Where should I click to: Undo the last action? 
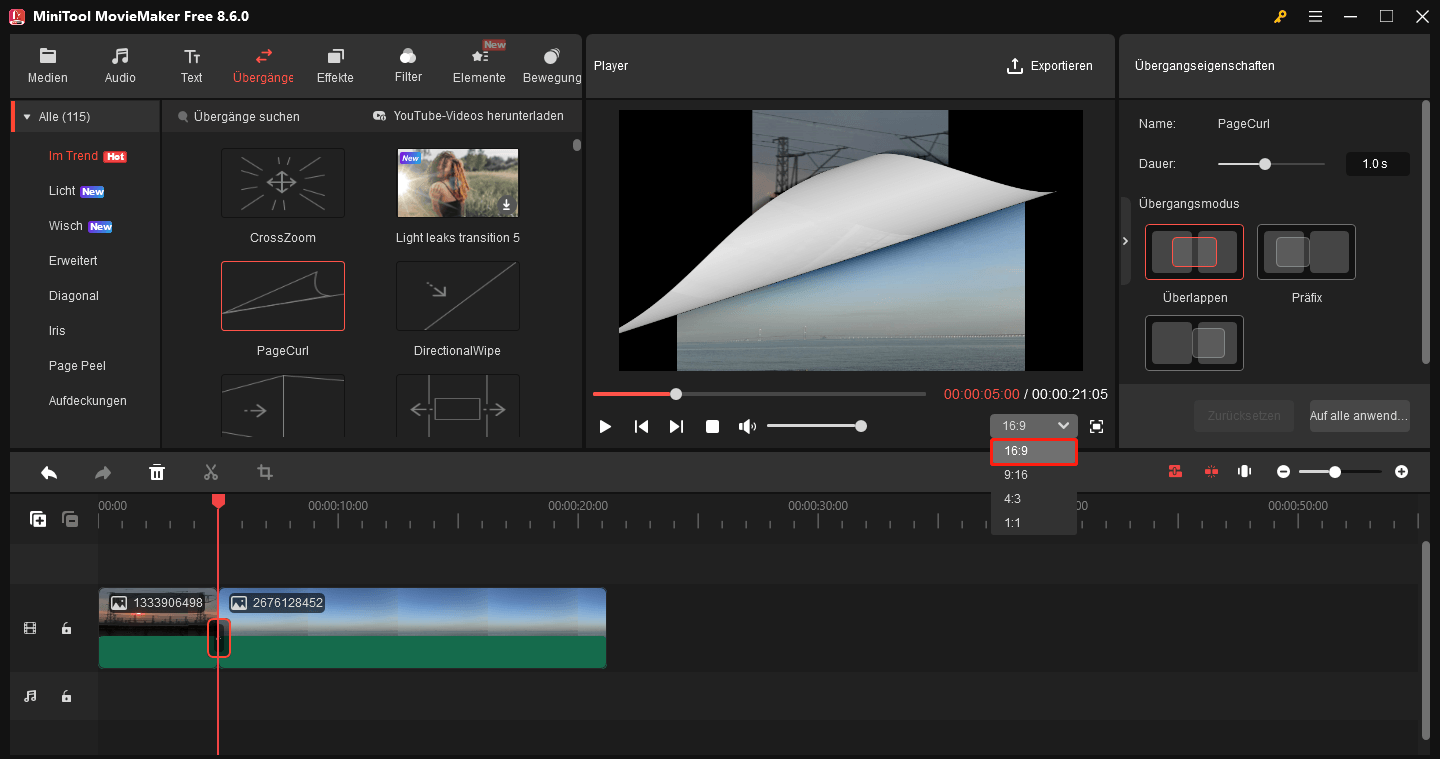[x=49, y=471]
